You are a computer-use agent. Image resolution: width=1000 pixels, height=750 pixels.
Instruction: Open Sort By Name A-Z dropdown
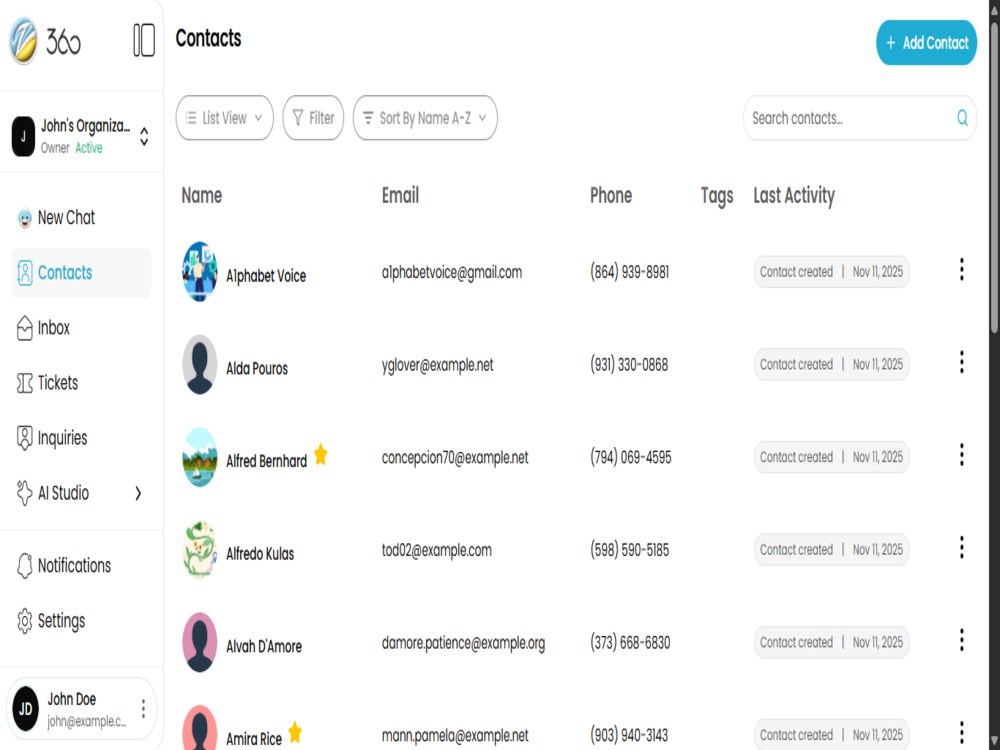425,118
